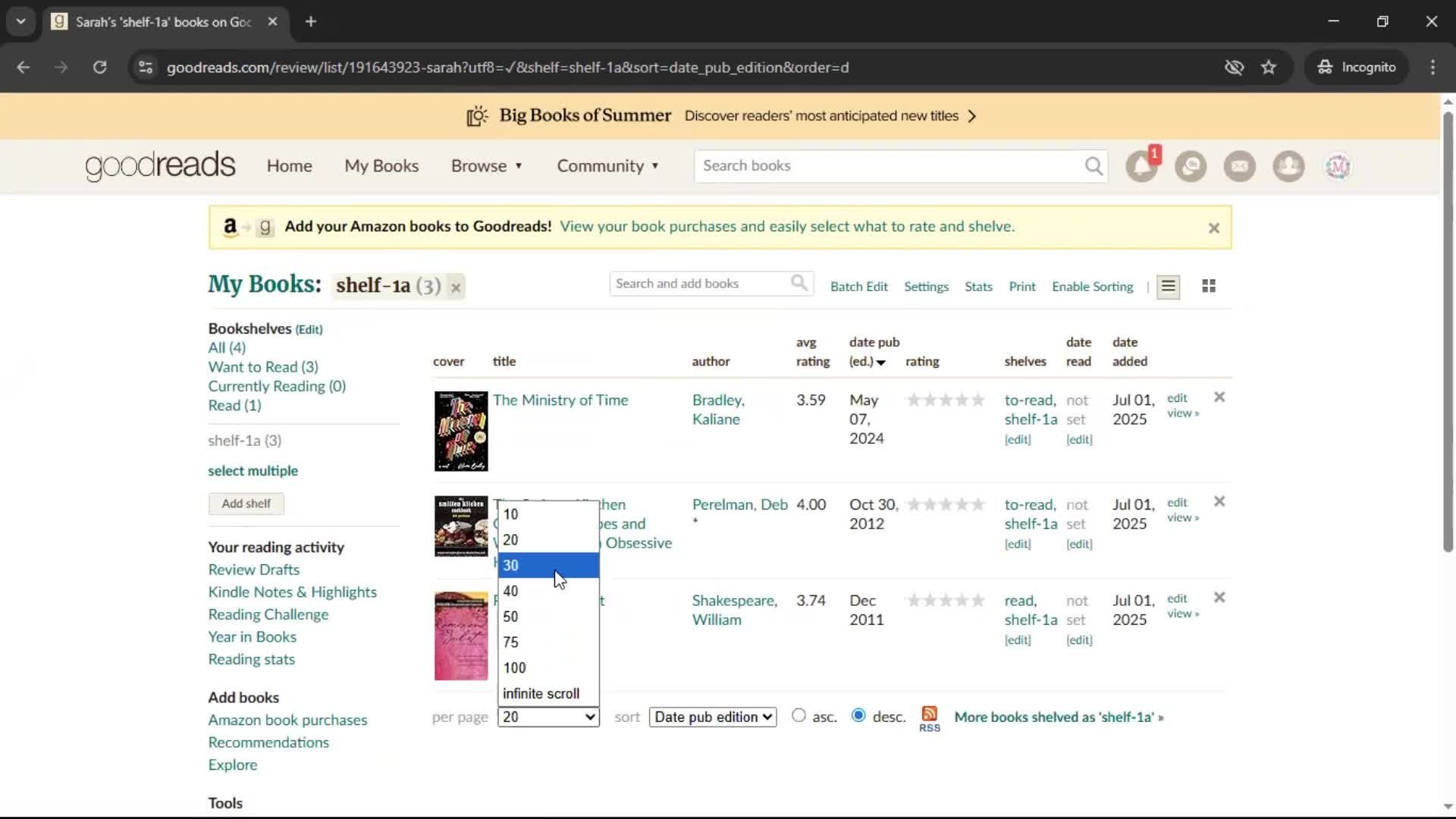This screenshot has width=1456, height=819.
Task: Click Incognito profile button
Action: [1356, 67]
